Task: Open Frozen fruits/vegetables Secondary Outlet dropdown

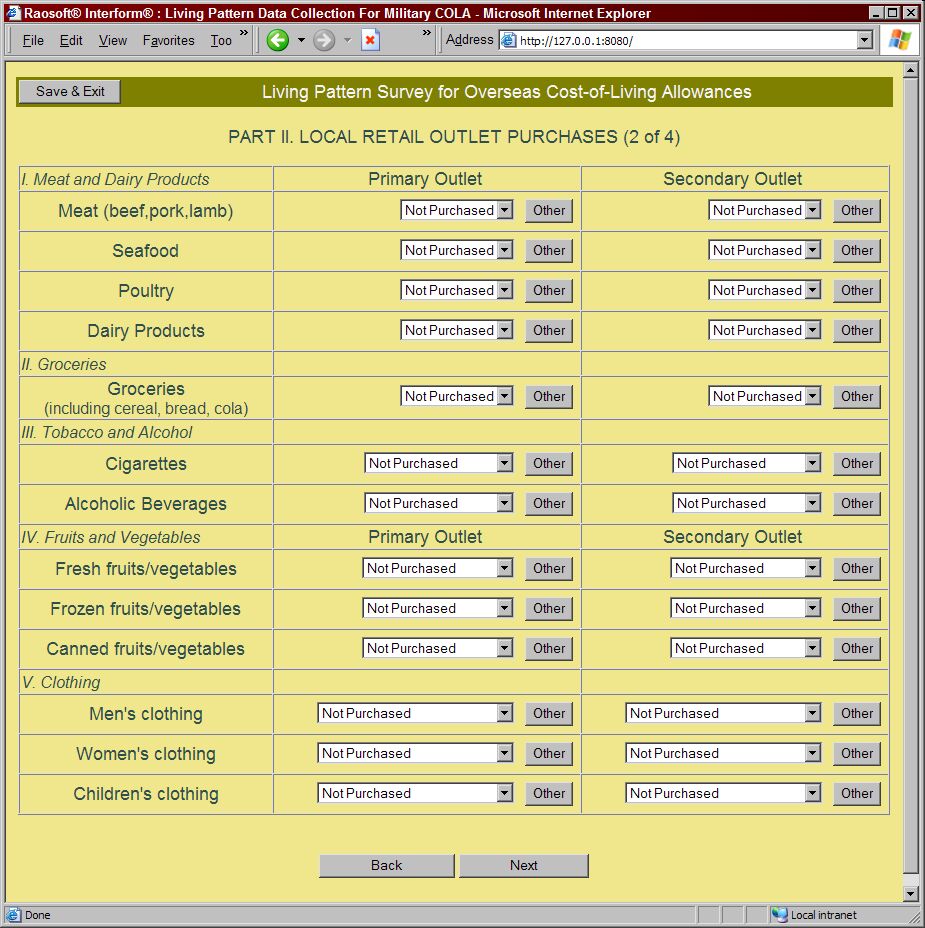Action: coord(746,608)
